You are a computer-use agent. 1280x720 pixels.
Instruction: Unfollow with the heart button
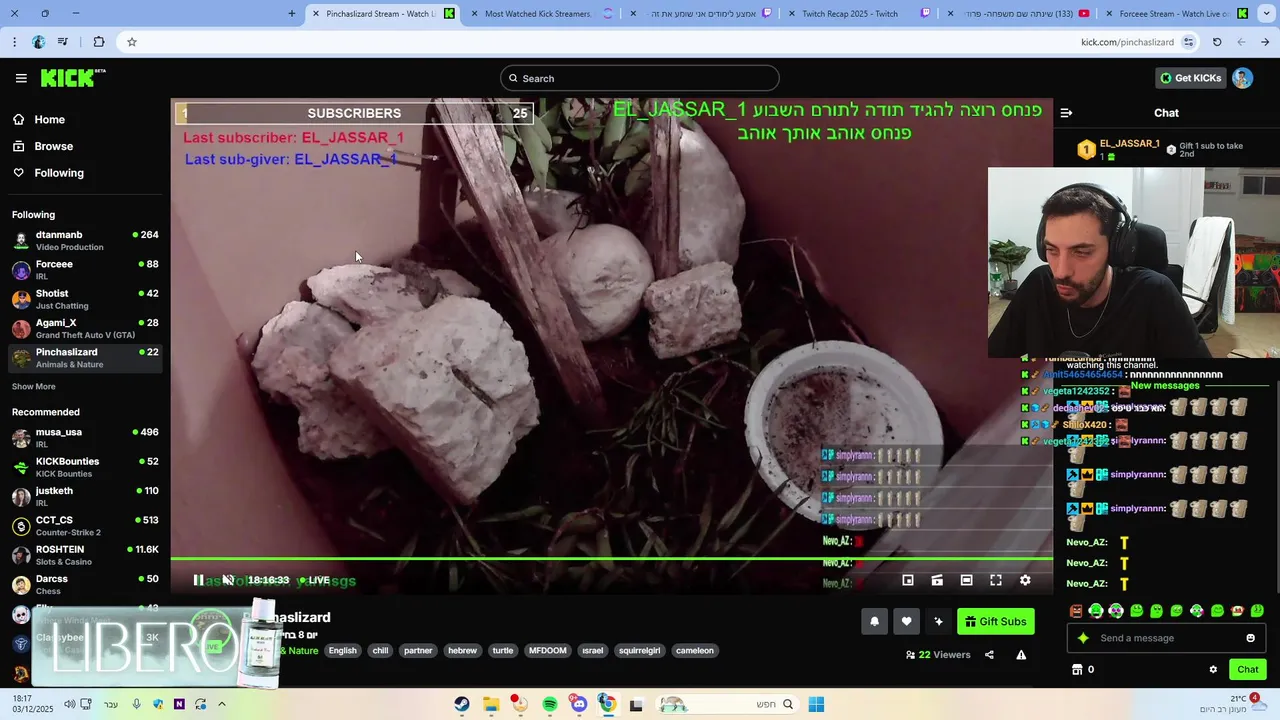[906, 621]
